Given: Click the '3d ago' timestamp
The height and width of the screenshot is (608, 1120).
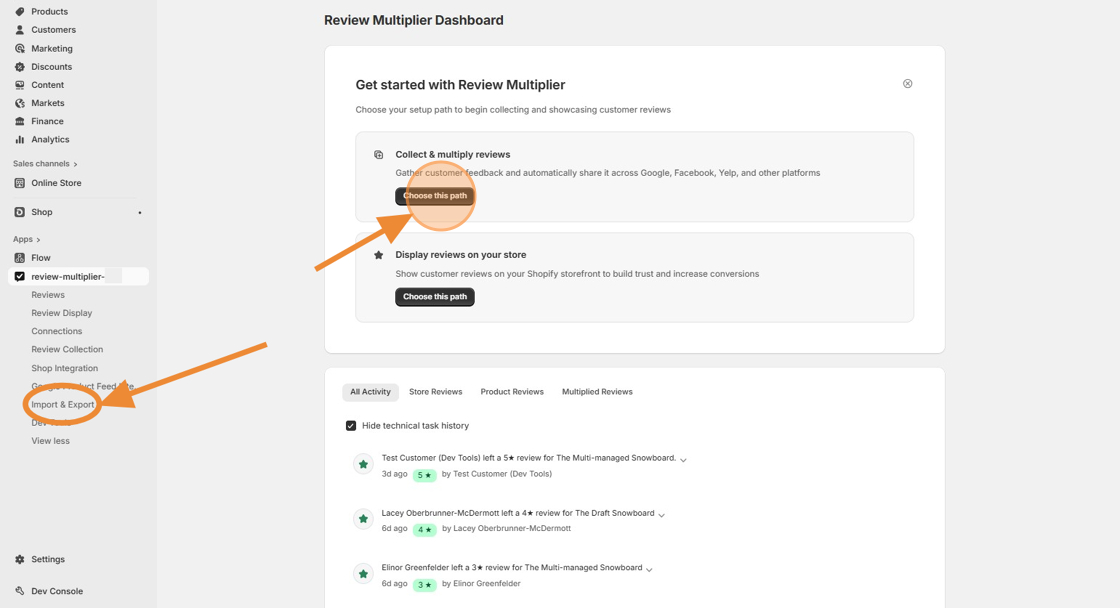Looking at the screenshot, I should pos(394,474).
